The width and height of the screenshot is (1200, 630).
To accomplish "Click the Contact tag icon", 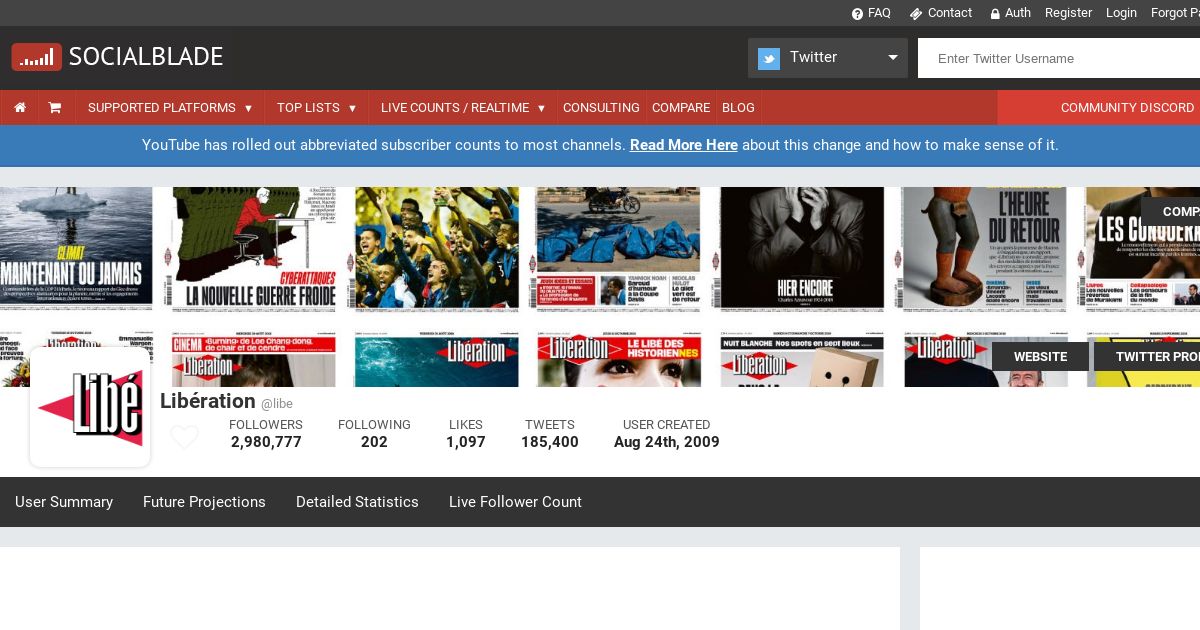I will [916, 14].
